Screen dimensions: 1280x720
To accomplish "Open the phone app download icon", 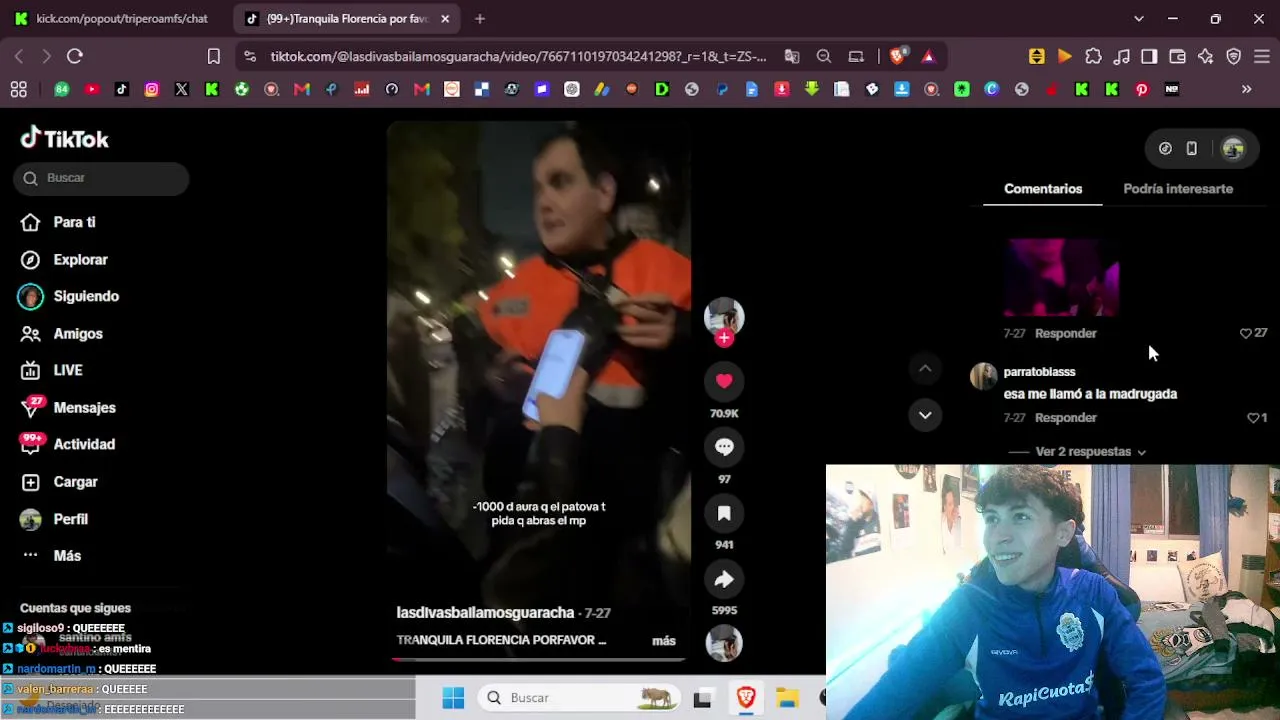I will click(1192, 149).
